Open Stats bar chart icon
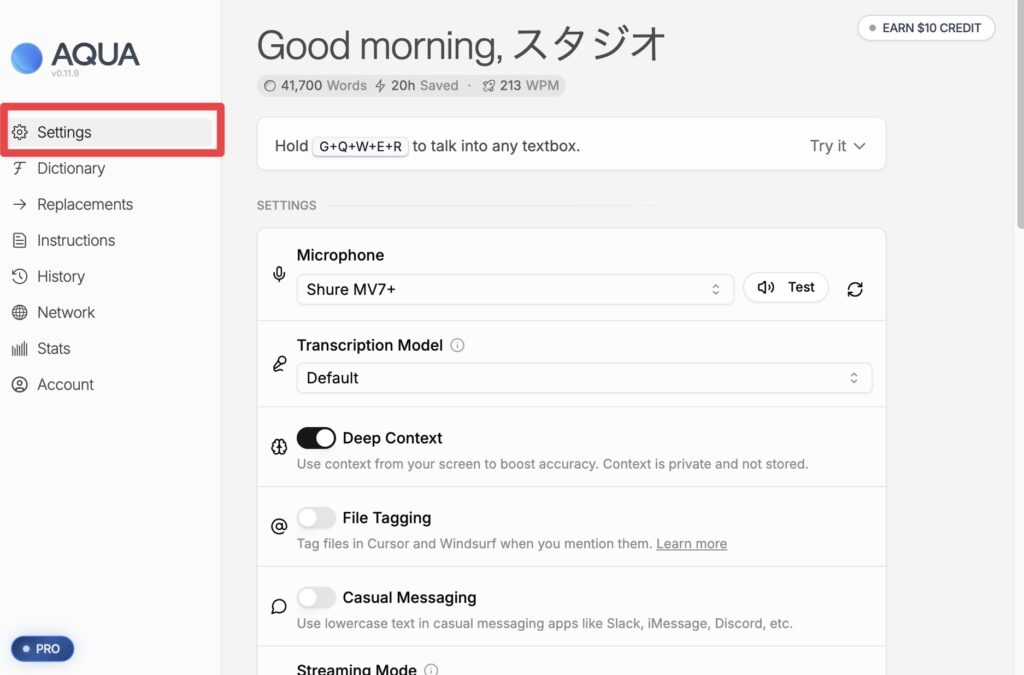This screenshot has height=675, width=1024. click(x=19, y=348)
